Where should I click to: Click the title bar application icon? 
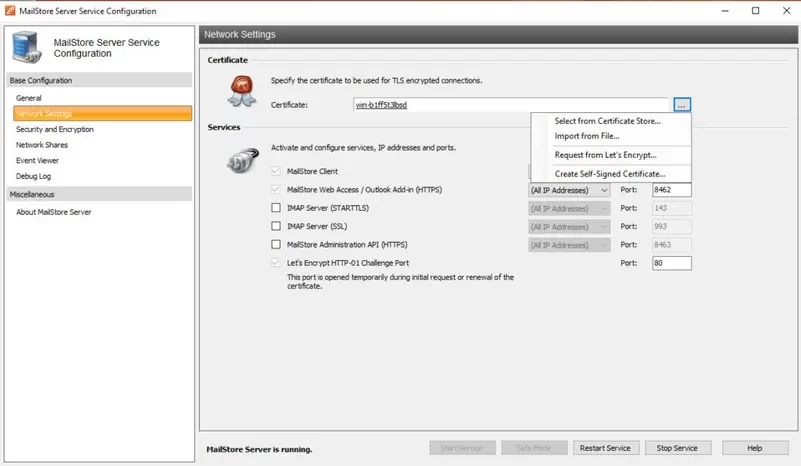click(9, 10)
